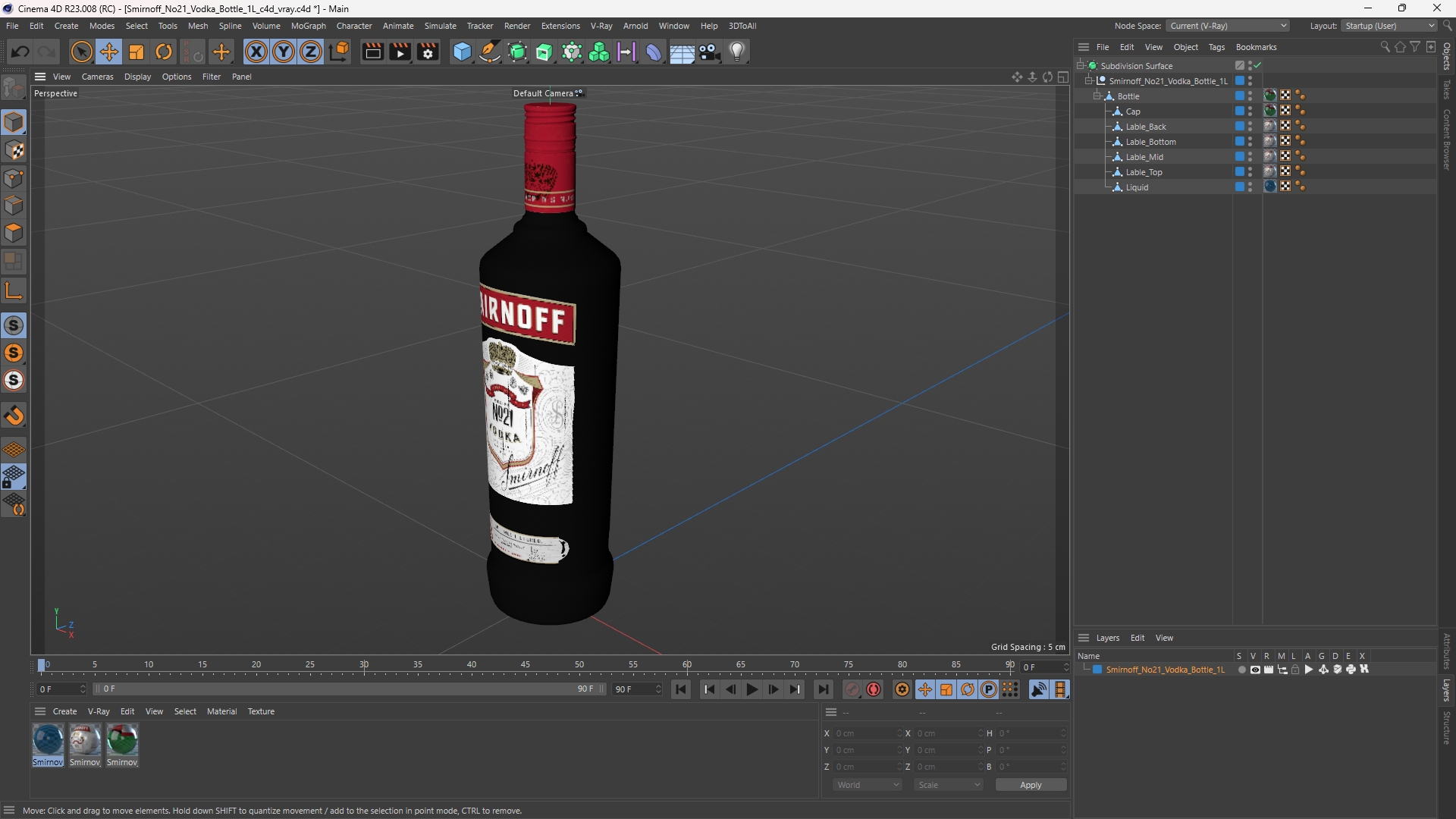The height and width of the screenshot is (819, 1456).
Task: Open viewport Display menu
Action: click(x=137, y=77)
